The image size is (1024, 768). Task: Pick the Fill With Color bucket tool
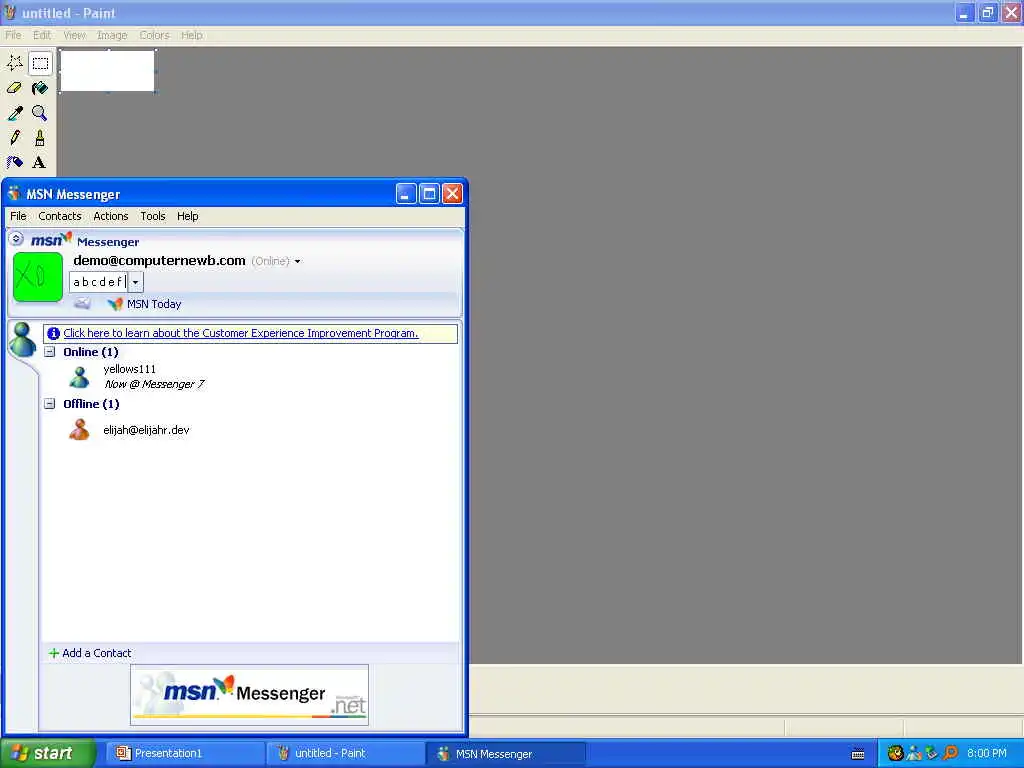[40, 88]
